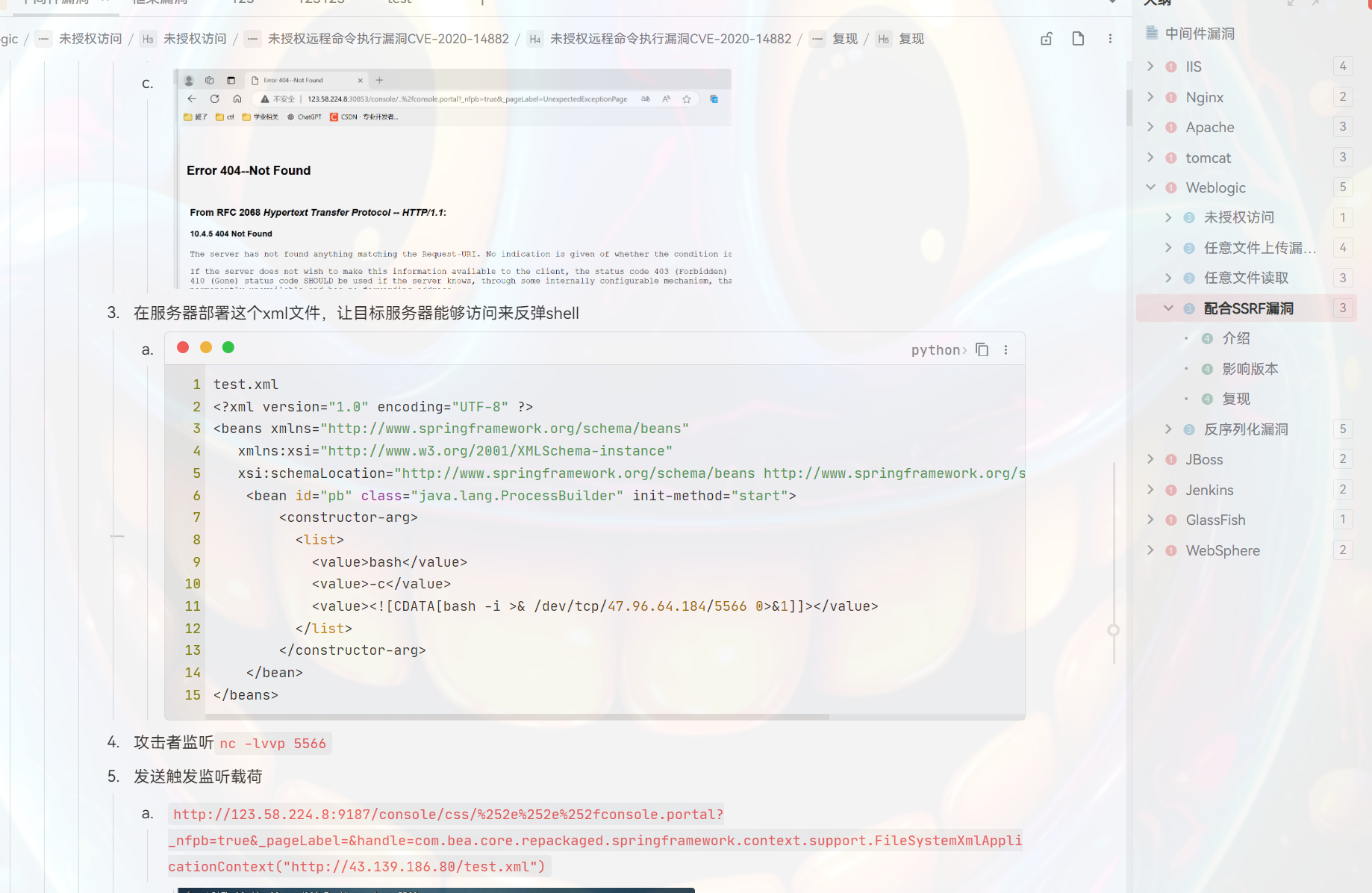
Task: Go to 未授权访问 in the outline panel
Action: tap(1238, 217)
